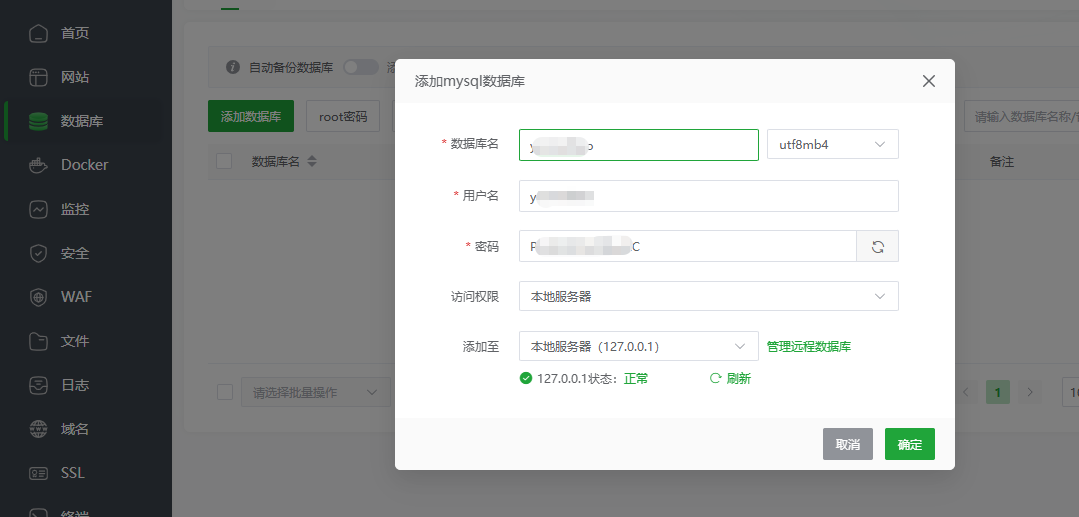Click the Files (文件) folder sidebar icon
Image resolution: width=1079 pixels, height=517 pixels.
click(x=39, y=341)
